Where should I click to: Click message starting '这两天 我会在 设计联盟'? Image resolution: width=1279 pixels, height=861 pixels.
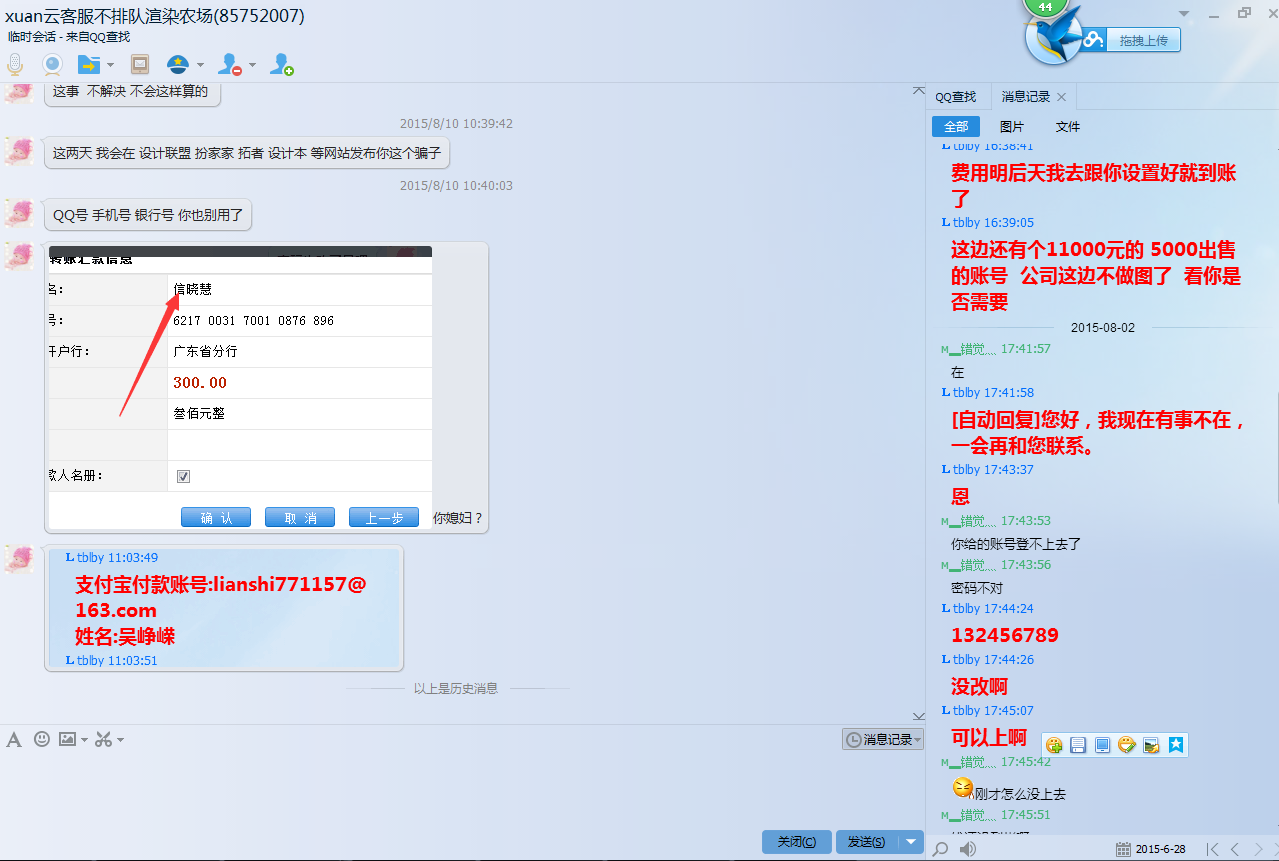coord(247,153)
